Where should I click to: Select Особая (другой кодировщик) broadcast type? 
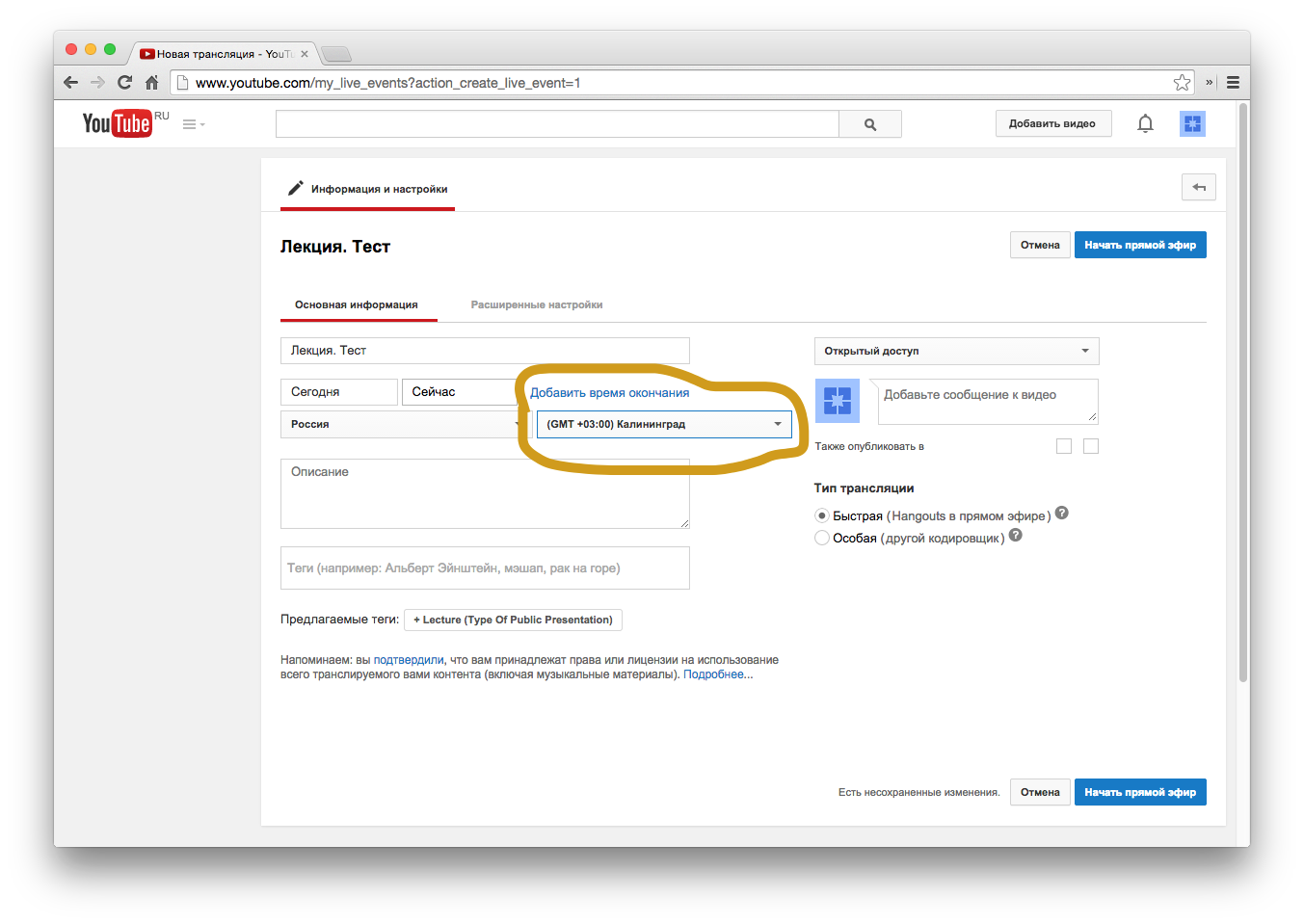click(822, 538)
